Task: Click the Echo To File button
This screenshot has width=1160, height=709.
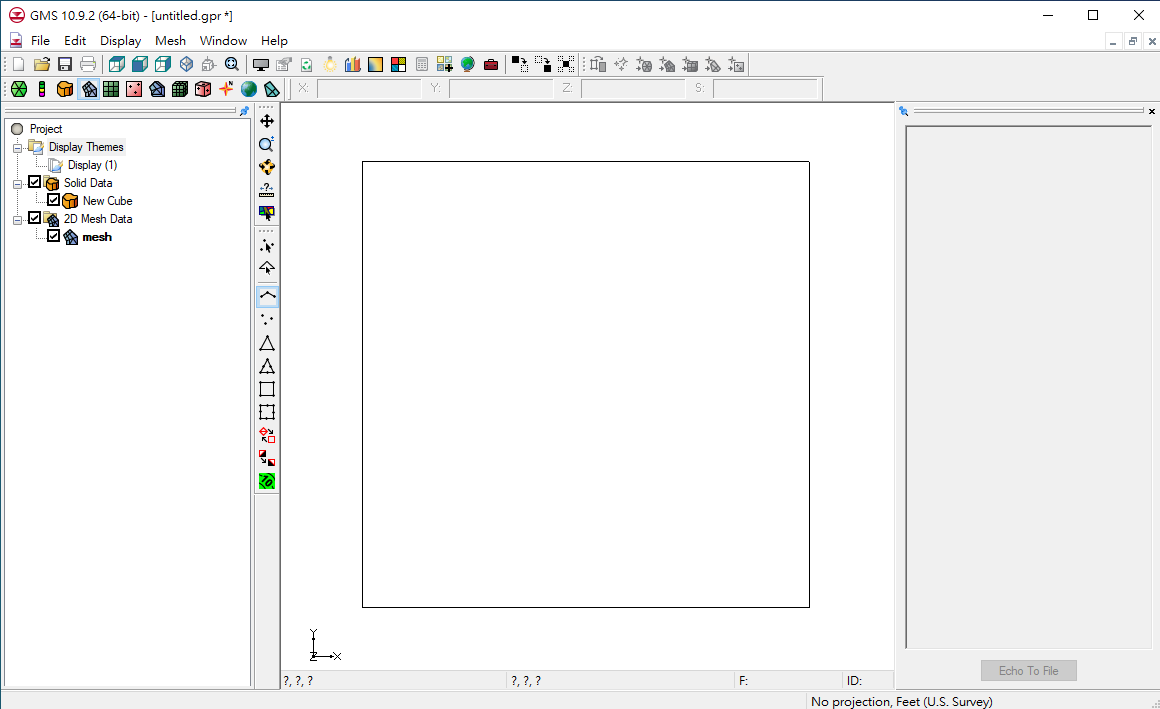Action: pyautogui.click(x=1029, y=671)
